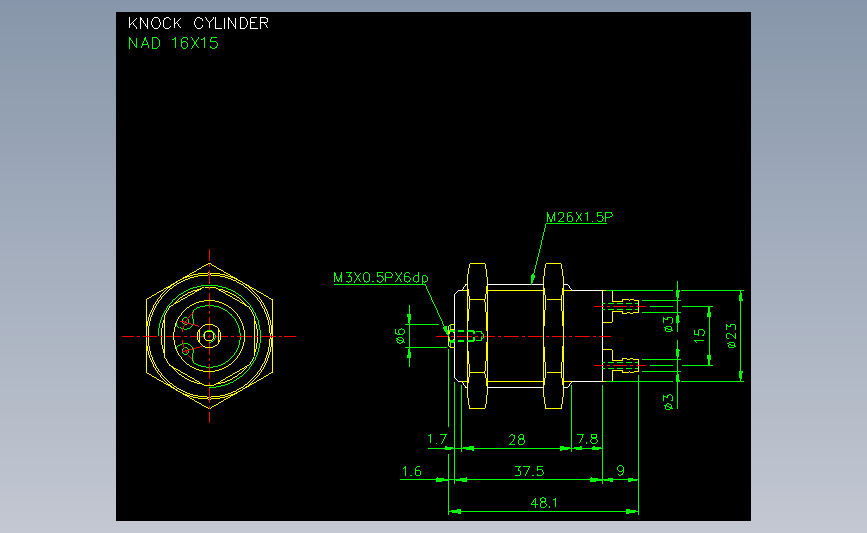The width and height of the screenshot is (867, 533).
Task: Select the upper ø3 port dimension
Action: coord(668,324)
